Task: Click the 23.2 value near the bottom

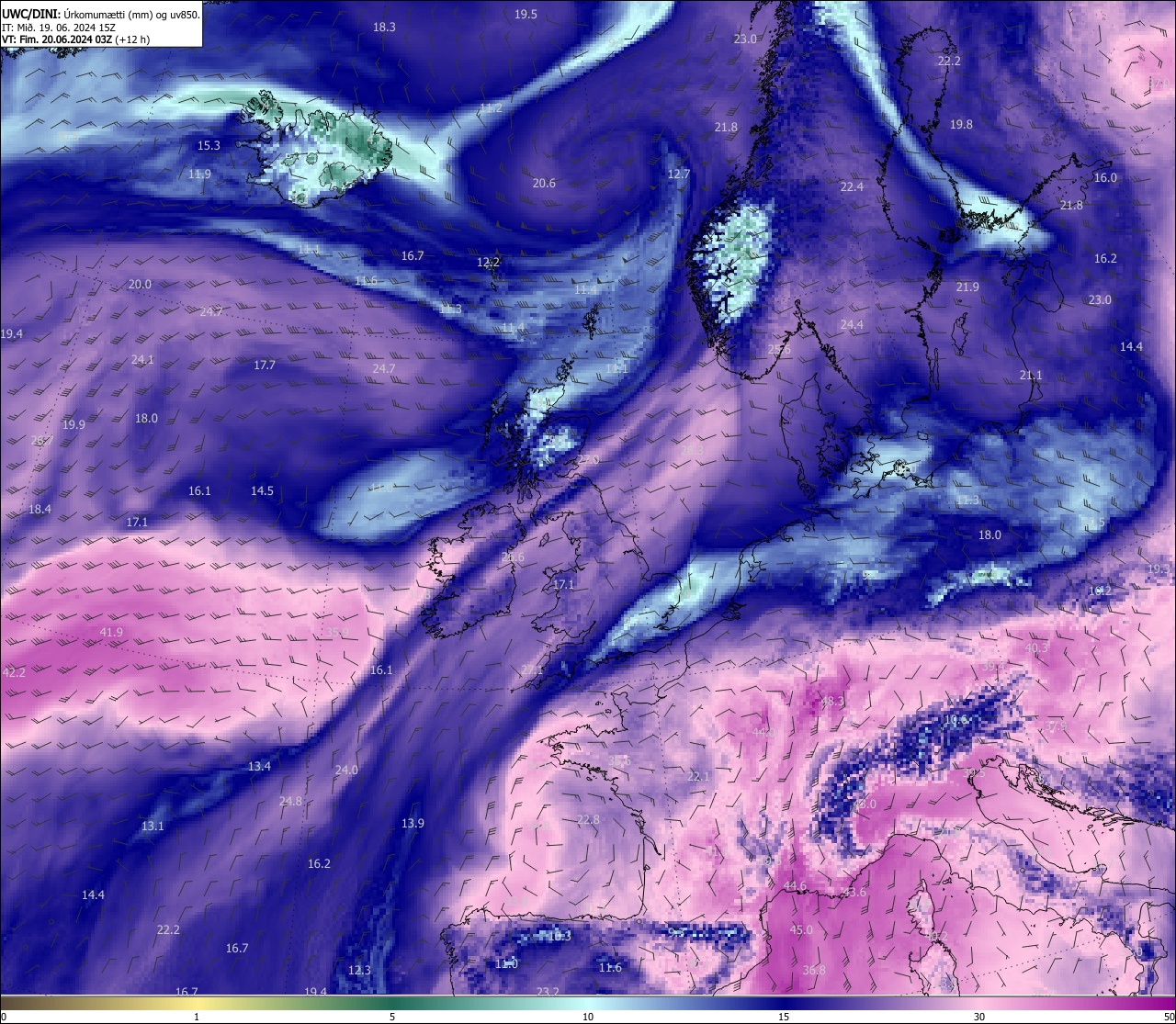Action: coord(548,992)
